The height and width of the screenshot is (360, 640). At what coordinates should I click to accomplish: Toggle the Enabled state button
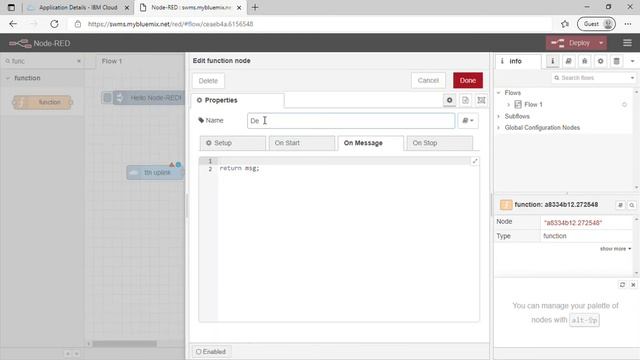click(x=211, y=351)
